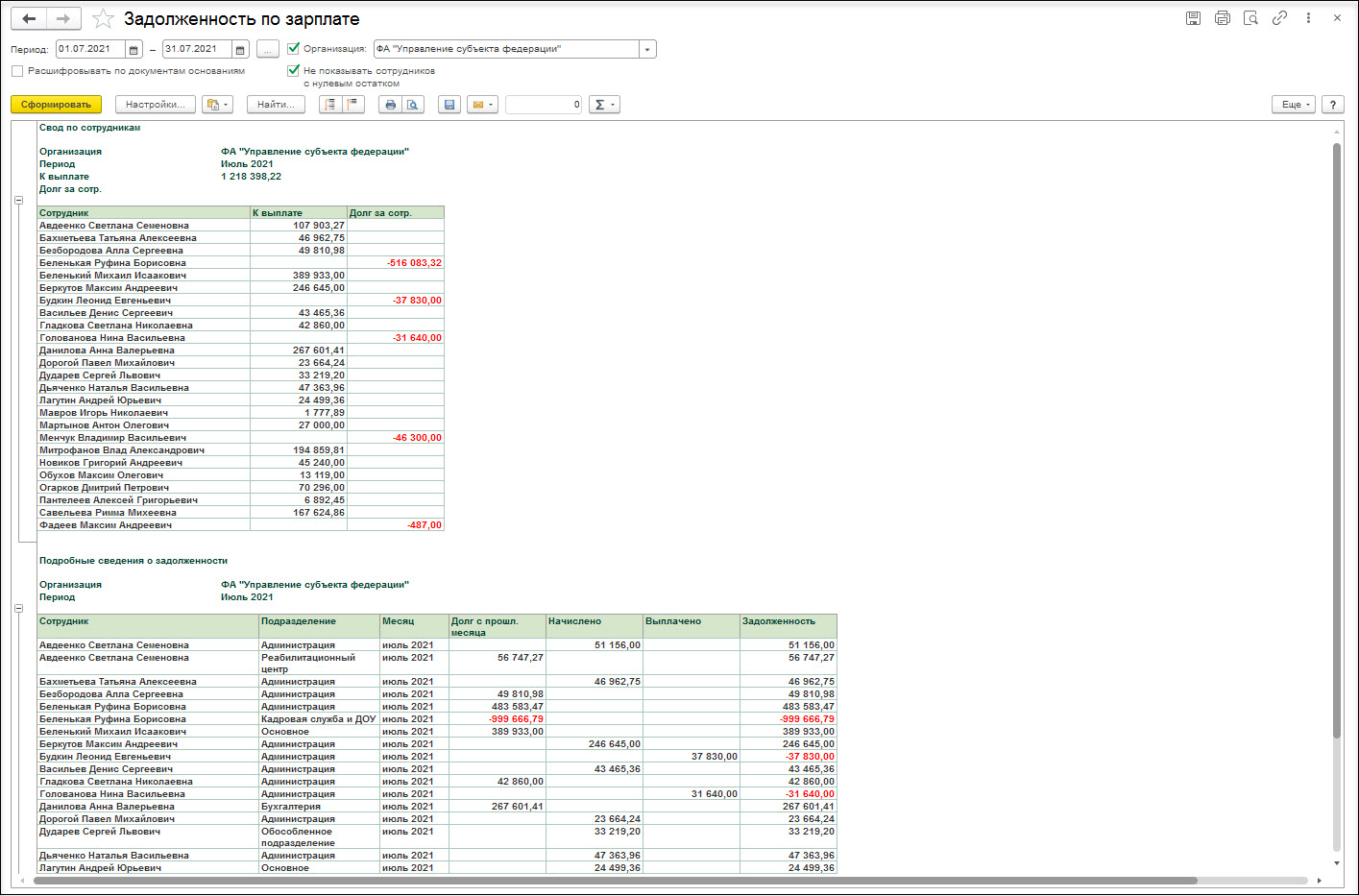Click horizontal scrollbar right arrow
Image resolution: width=1359 pixels, height=896 pixels.
point(1320,881)
